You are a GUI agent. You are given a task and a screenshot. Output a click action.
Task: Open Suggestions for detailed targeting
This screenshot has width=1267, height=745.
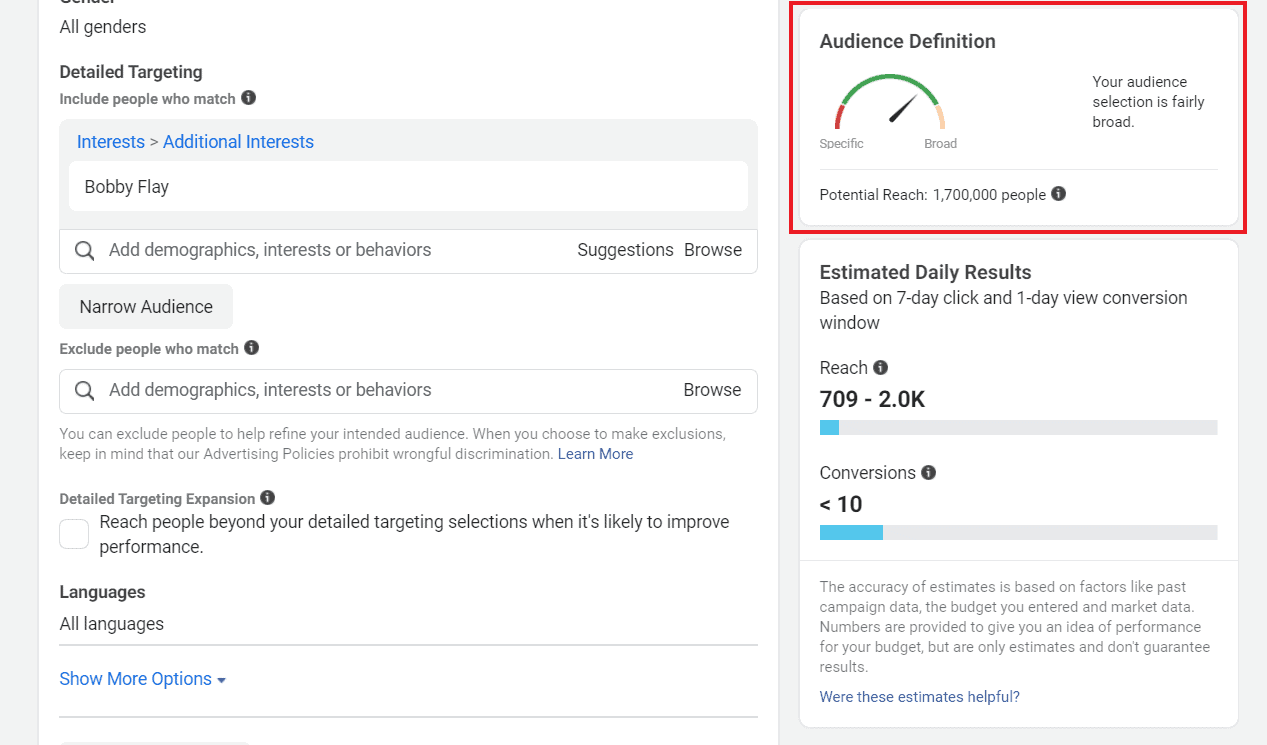tap(625, 249)
